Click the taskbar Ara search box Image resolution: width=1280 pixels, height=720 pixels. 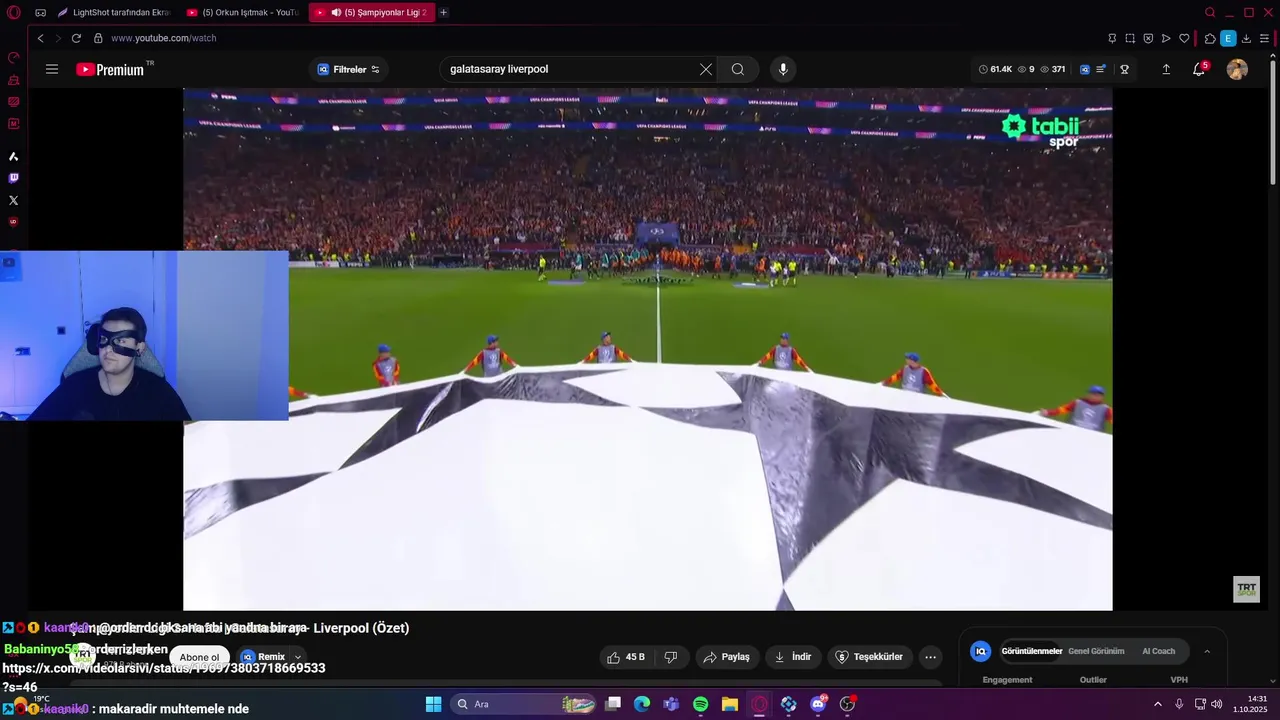[x=525, y=704]
